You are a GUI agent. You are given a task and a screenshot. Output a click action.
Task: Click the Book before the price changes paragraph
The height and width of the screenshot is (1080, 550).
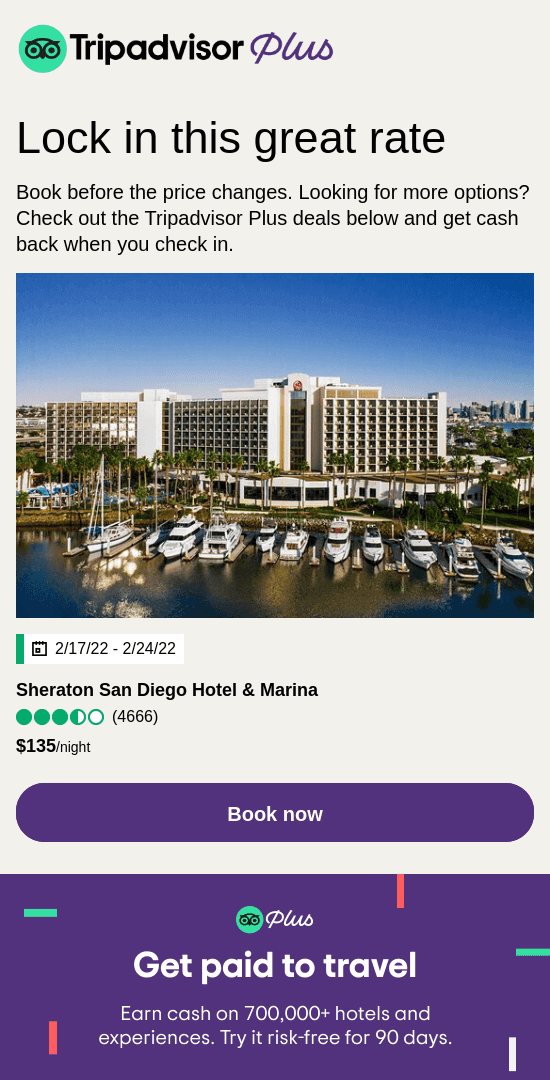(273, 218)
